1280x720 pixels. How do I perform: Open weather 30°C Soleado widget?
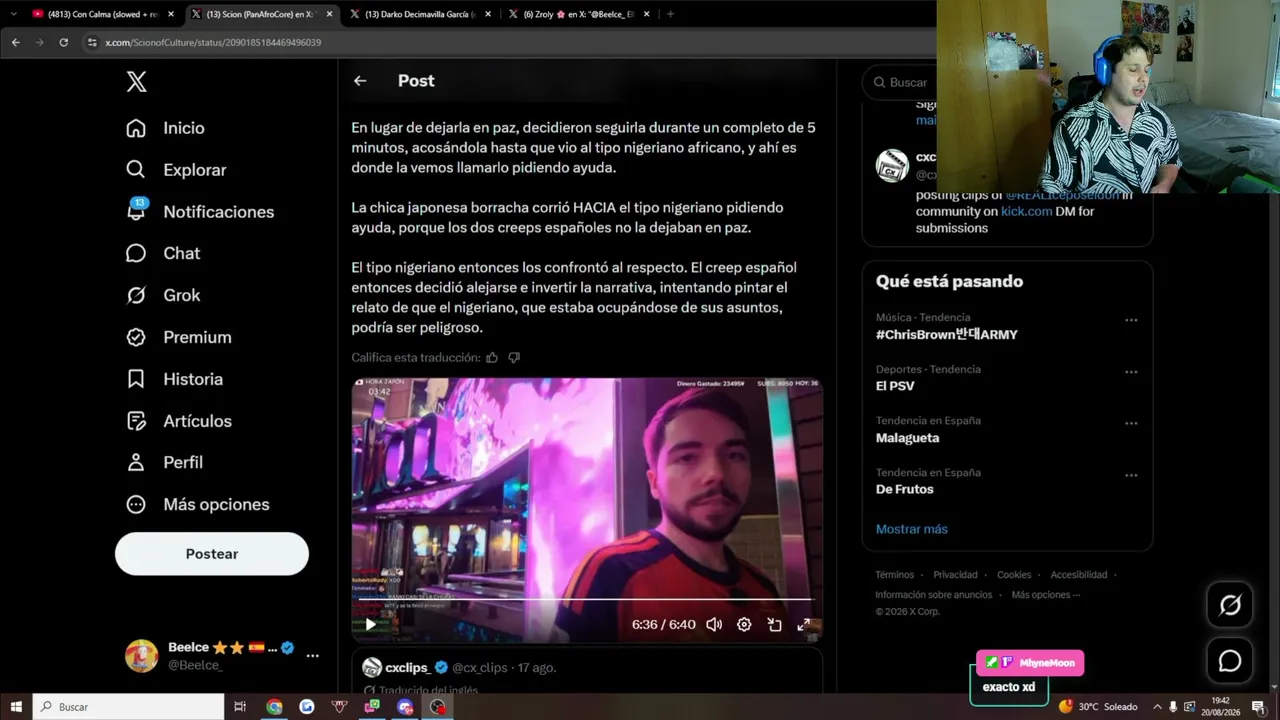(x=1099, y=707)
